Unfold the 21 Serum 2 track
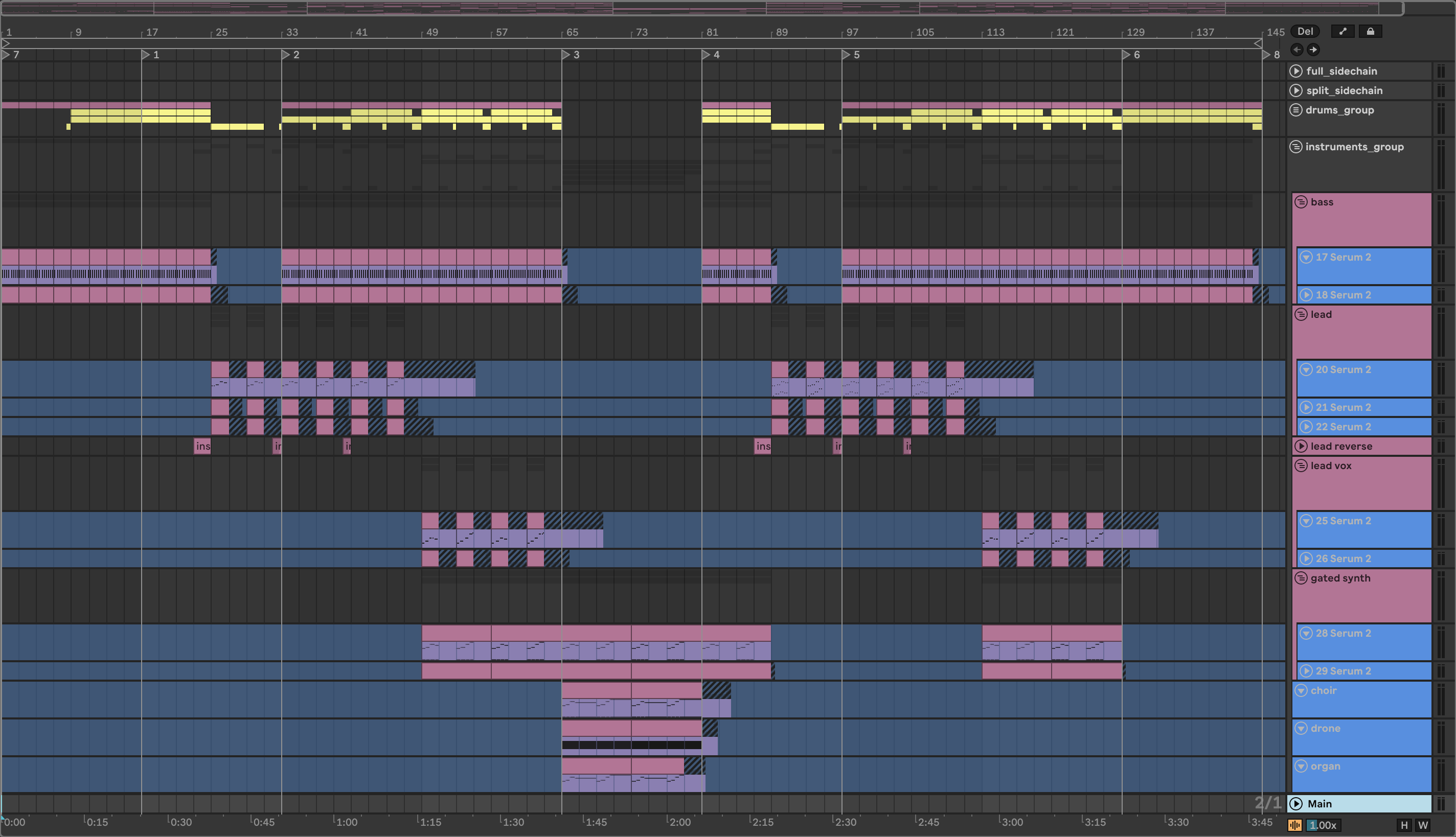This screenshot has width=1456, height=837. [x=1306, y=408]
